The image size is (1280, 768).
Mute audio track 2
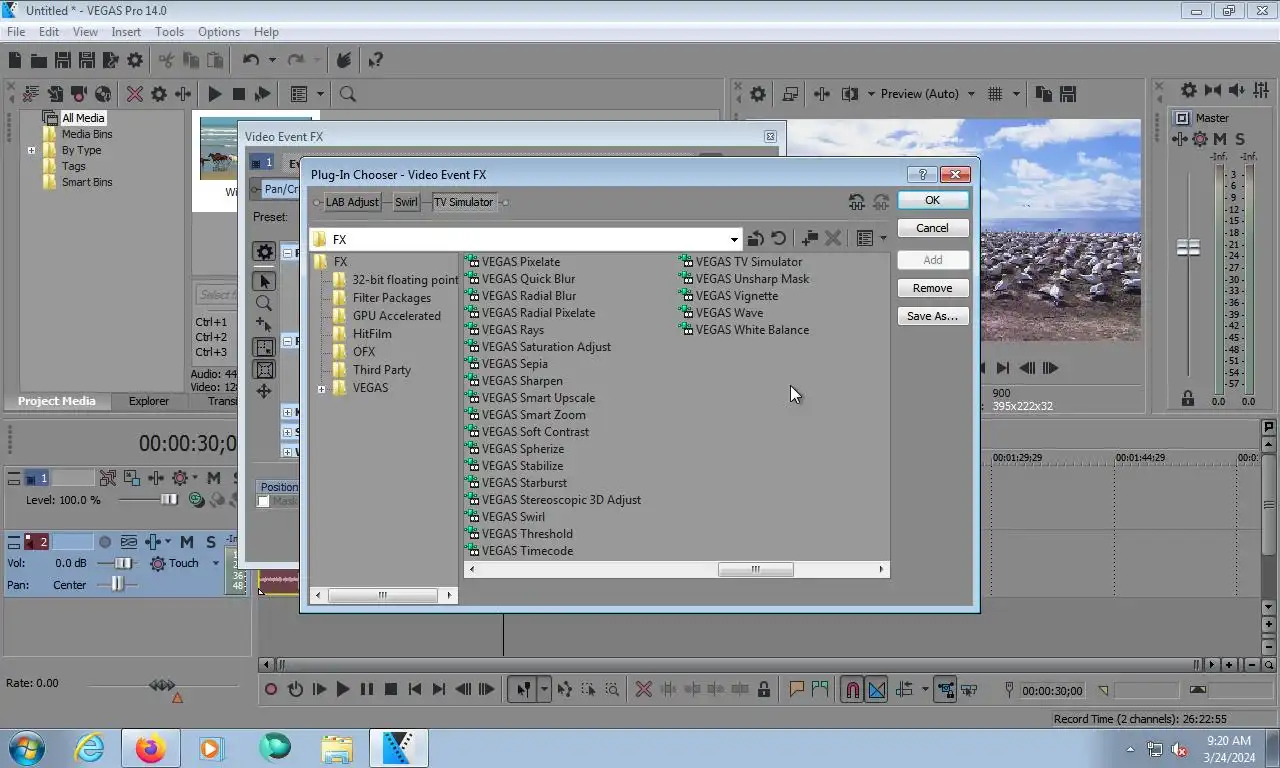tap(187, 542)
